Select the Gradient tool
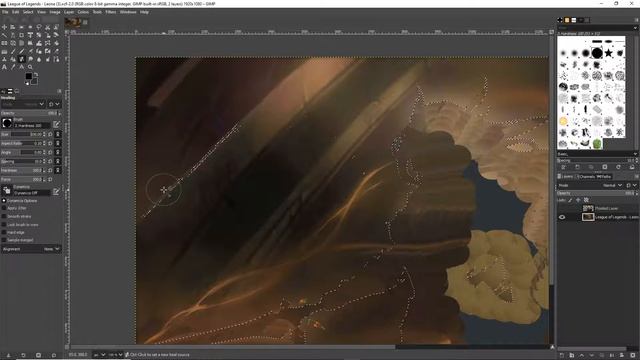Viewport: 640px width, 360px height. tap(4, 51)
